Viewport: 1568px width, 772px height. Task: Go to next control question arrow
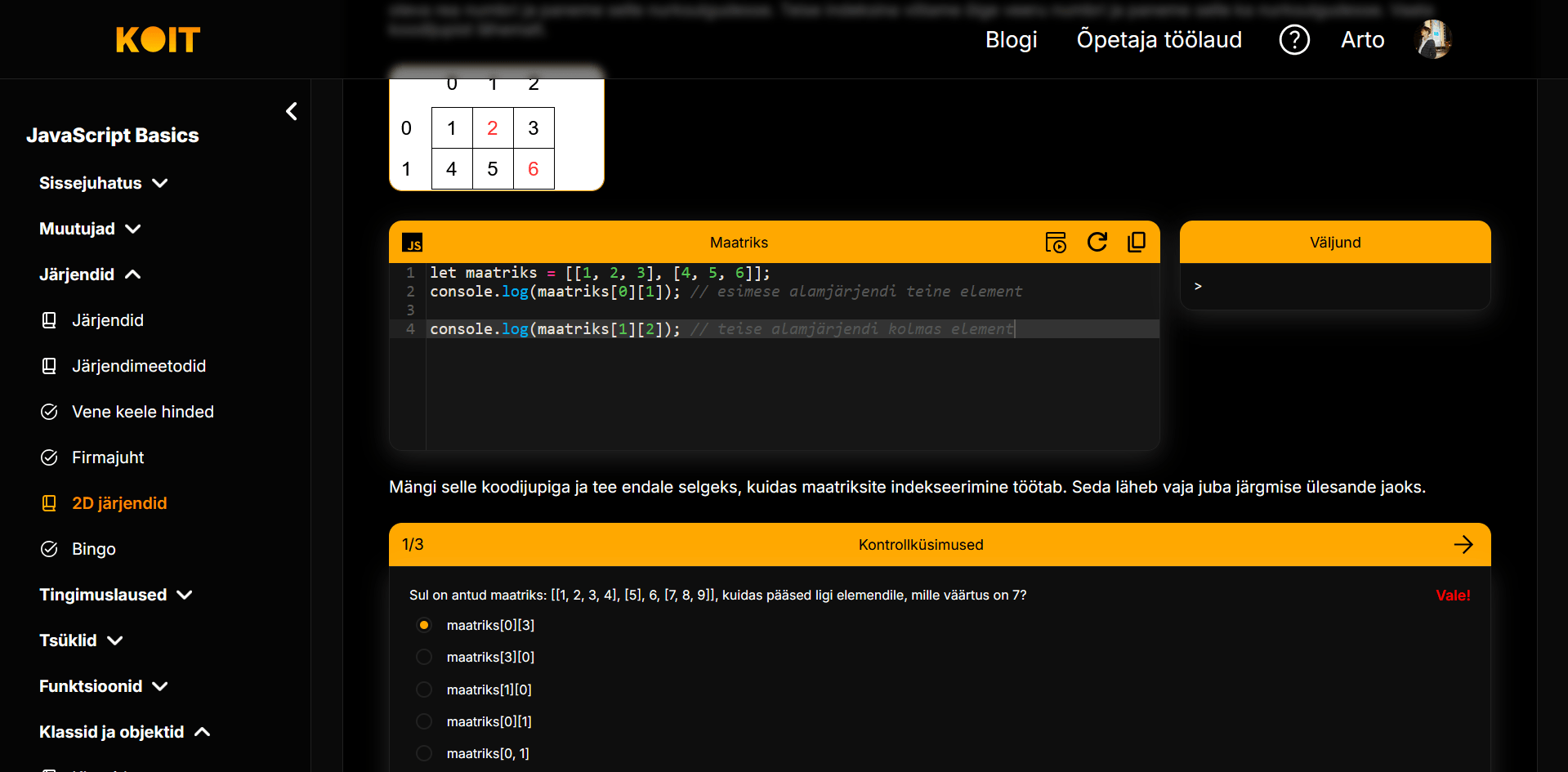1463,545
